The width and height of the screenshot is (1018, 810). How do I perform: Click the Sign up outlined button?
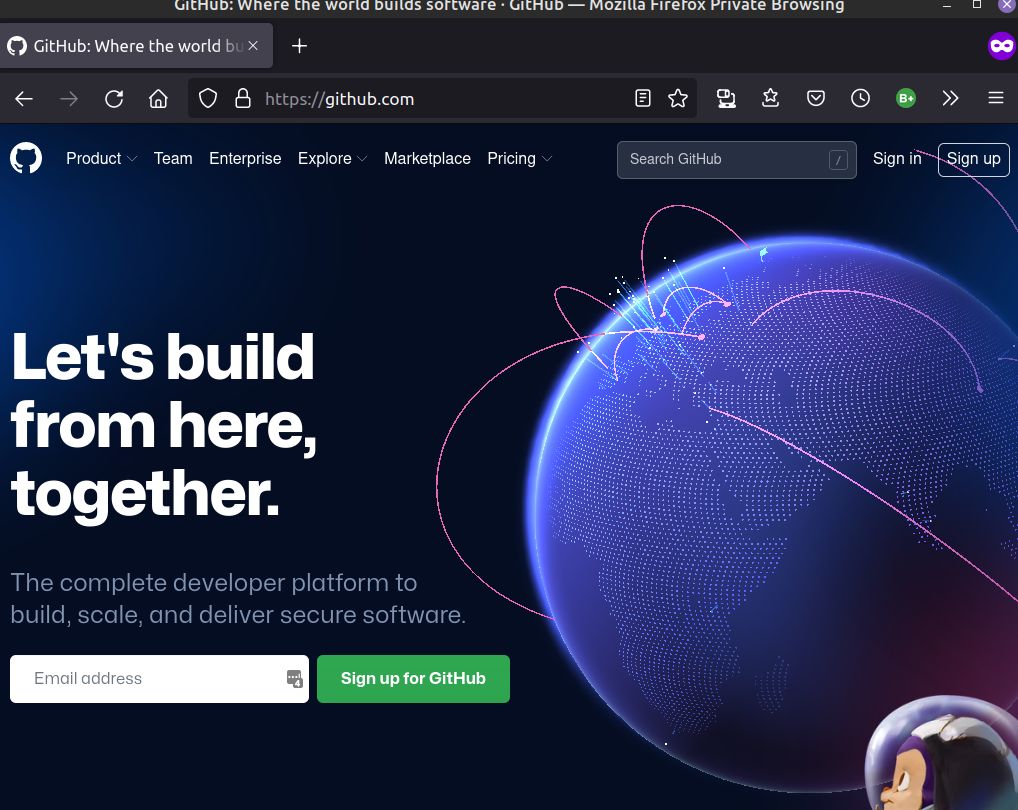pos(973,160)
